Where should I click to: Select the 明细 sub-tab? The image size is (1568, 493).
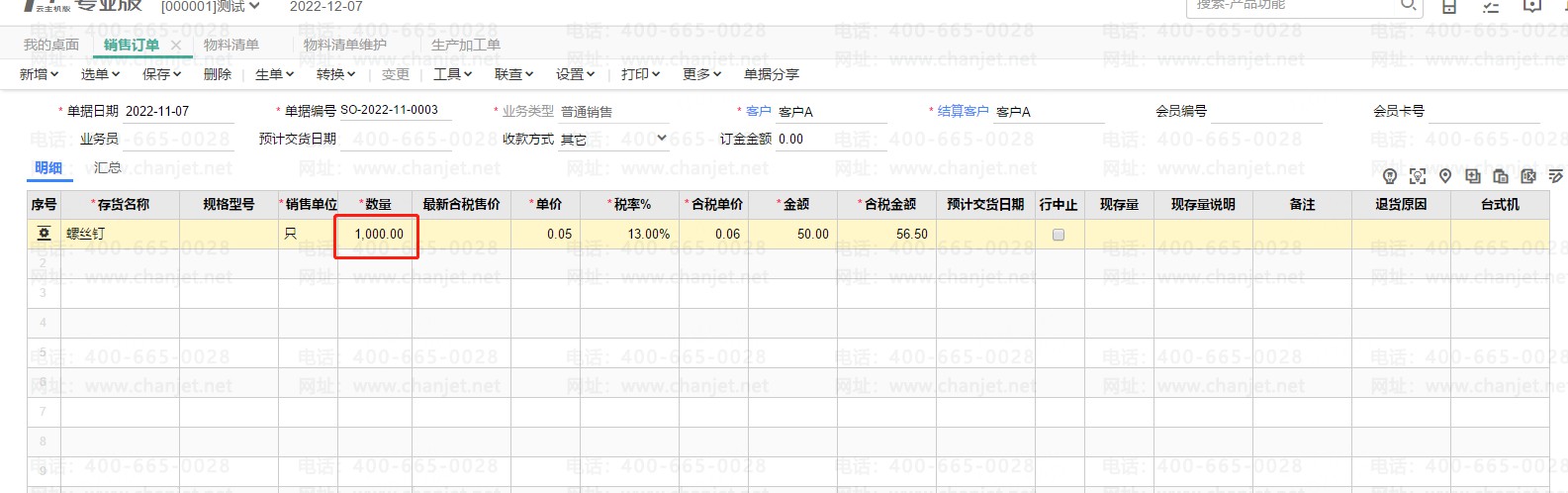(x=48, y=167)
